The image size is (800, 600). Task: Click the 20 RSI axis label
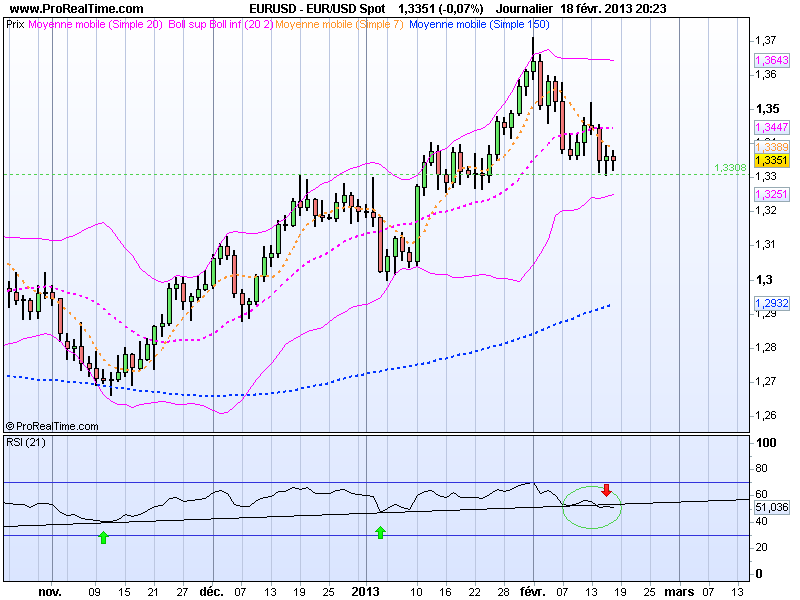point(761,547)
